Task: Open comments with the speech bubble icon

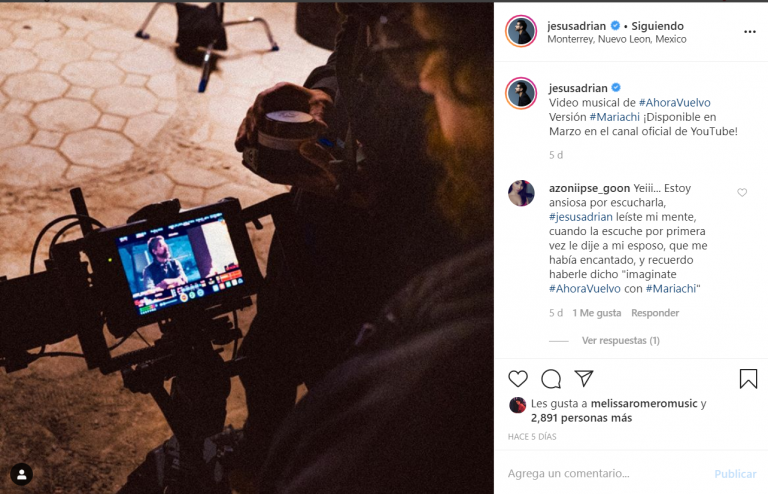Action: [x=551, y=379]
